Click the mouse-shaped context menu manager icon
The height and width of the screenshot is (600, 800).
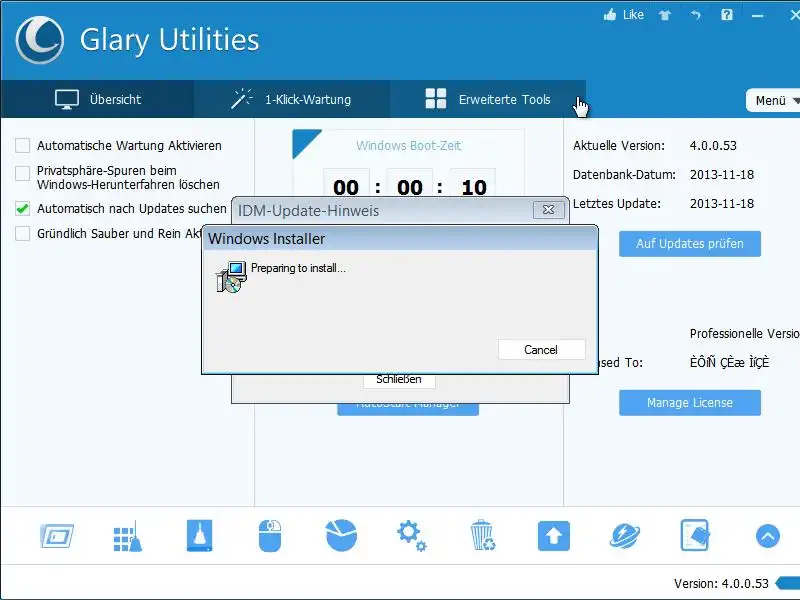(x=270, y=536)
